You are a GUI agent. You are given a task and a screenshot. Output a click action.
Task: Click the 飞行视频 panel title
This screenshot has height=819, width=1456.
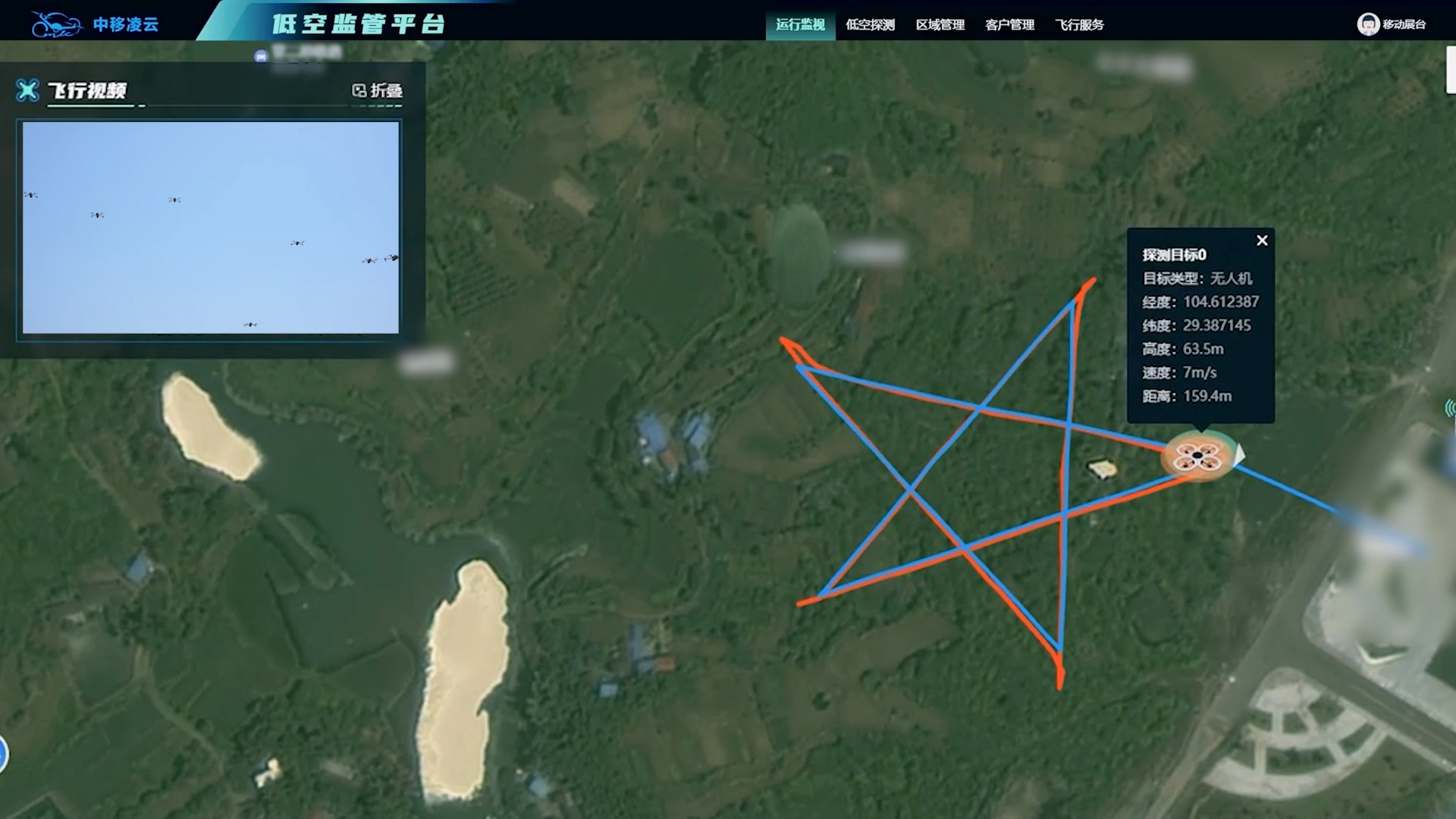point(87,91)
